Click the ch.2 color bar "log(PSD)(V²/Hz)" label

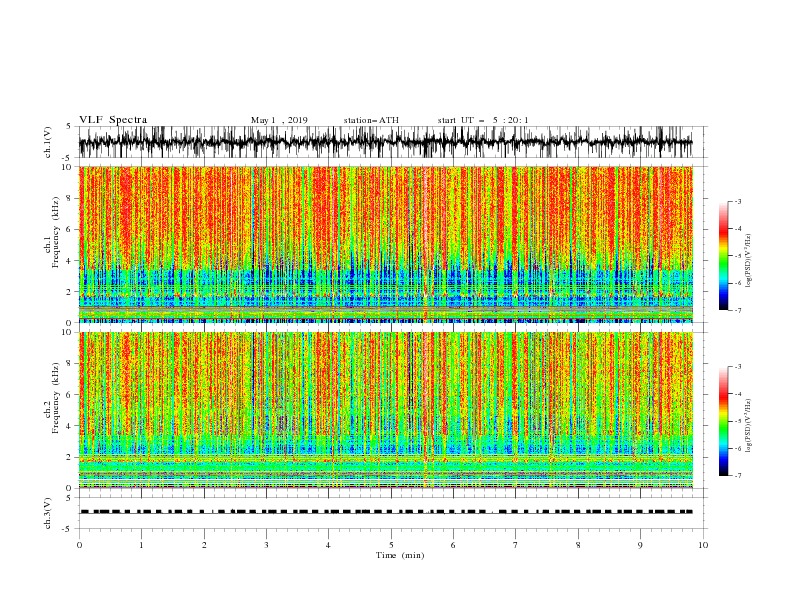coord(748,425)
